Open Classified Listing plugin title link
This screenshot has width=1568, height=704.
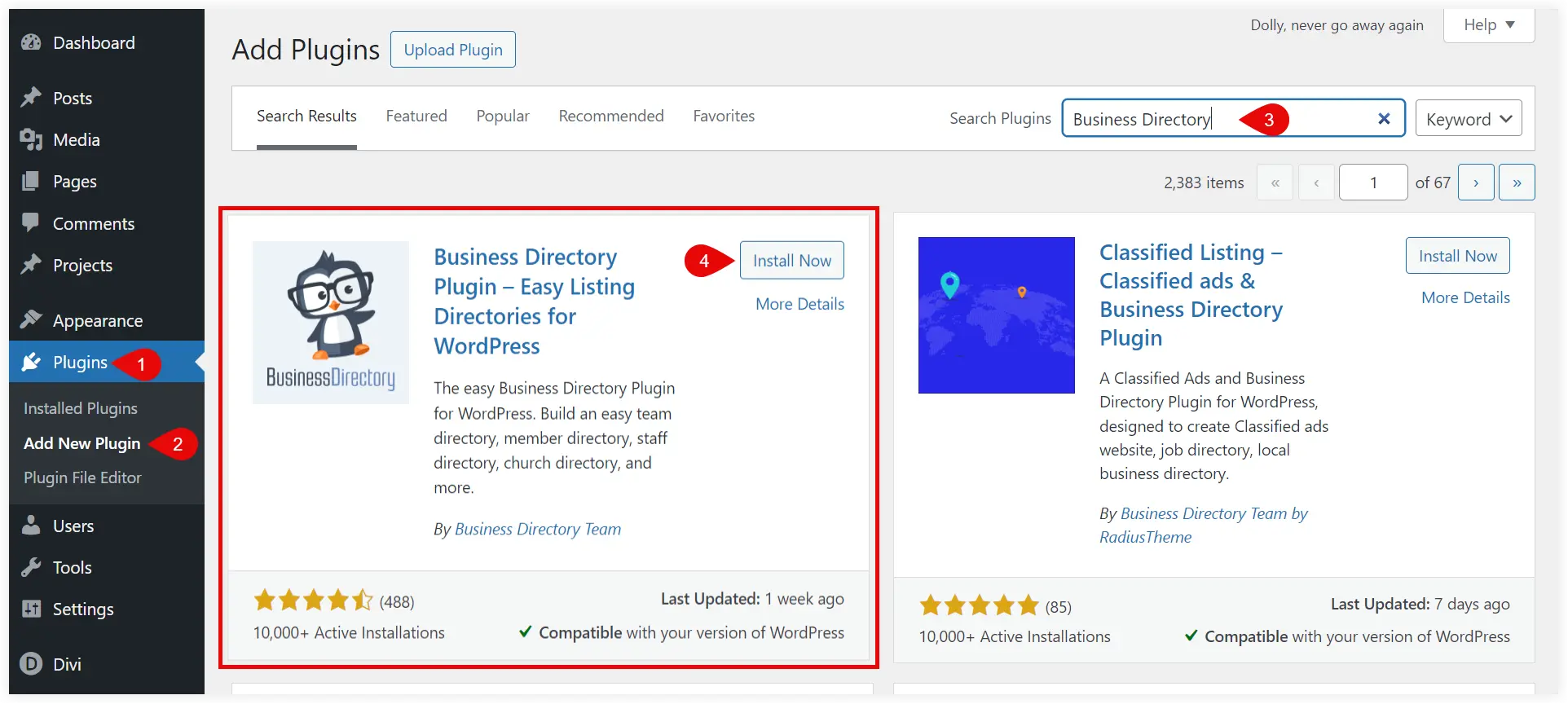[x=1191, y=295]
